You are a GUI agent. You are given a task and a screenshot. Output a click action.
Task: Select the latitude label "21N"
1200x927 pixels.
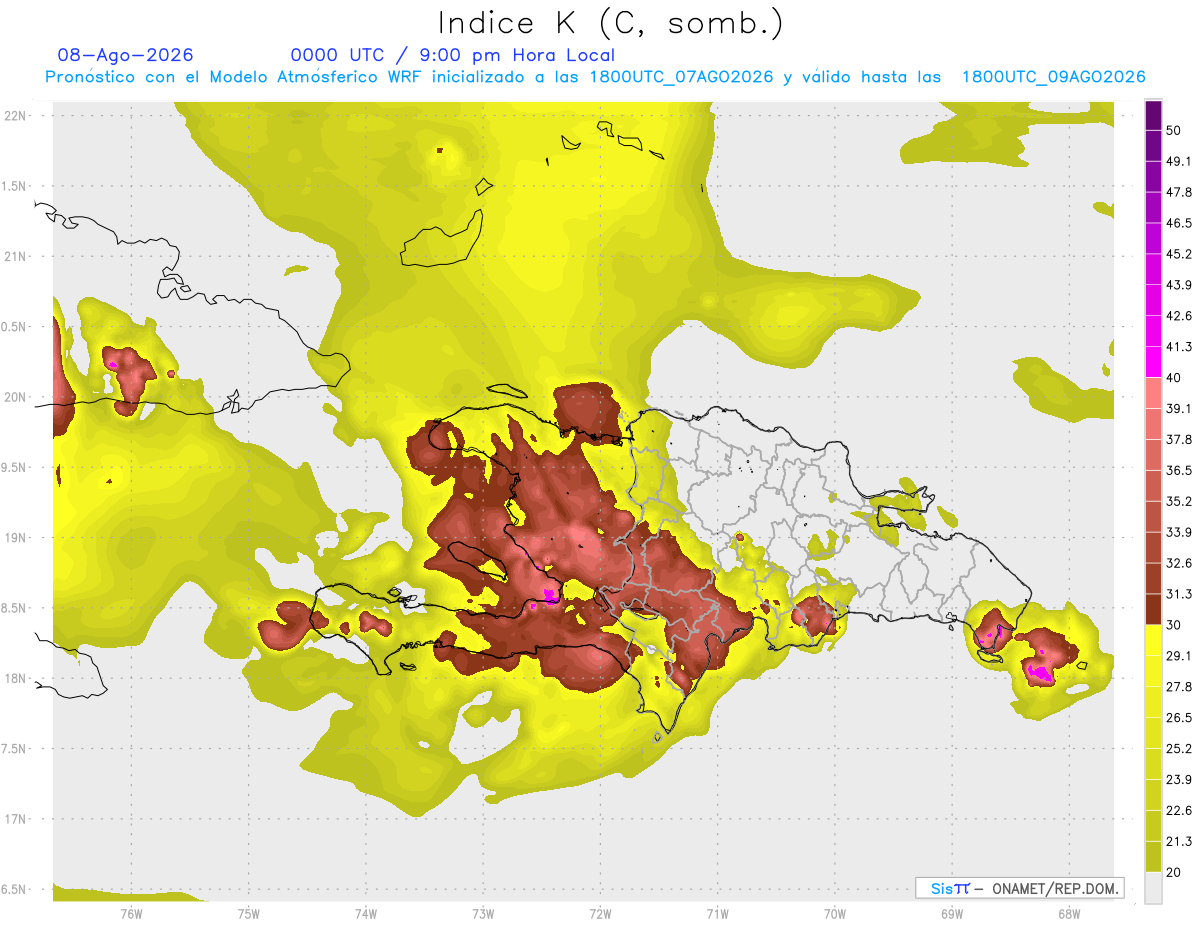point(15,256)
